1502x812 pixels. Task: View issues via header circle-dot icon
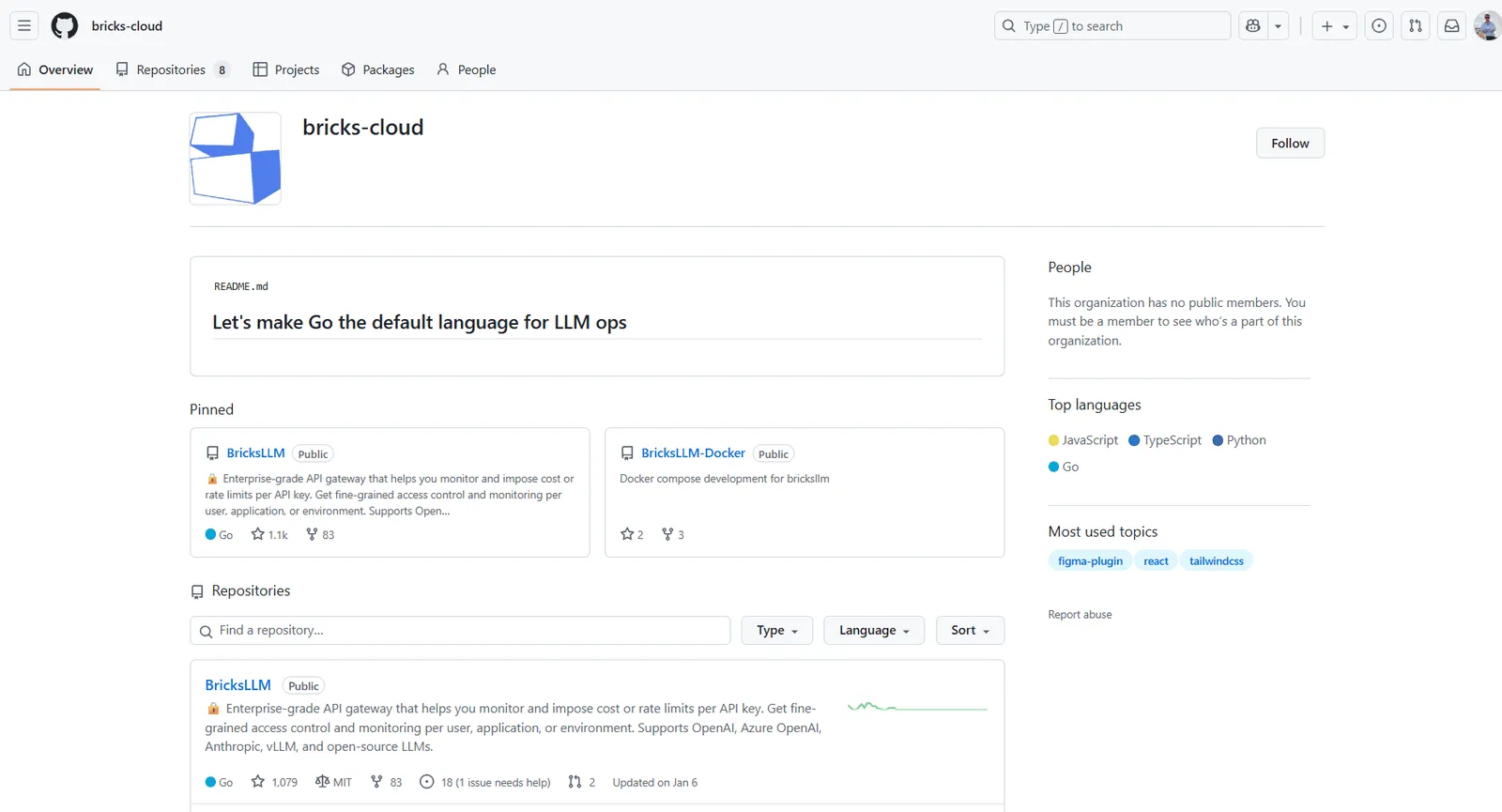[x=1379, y=26]
